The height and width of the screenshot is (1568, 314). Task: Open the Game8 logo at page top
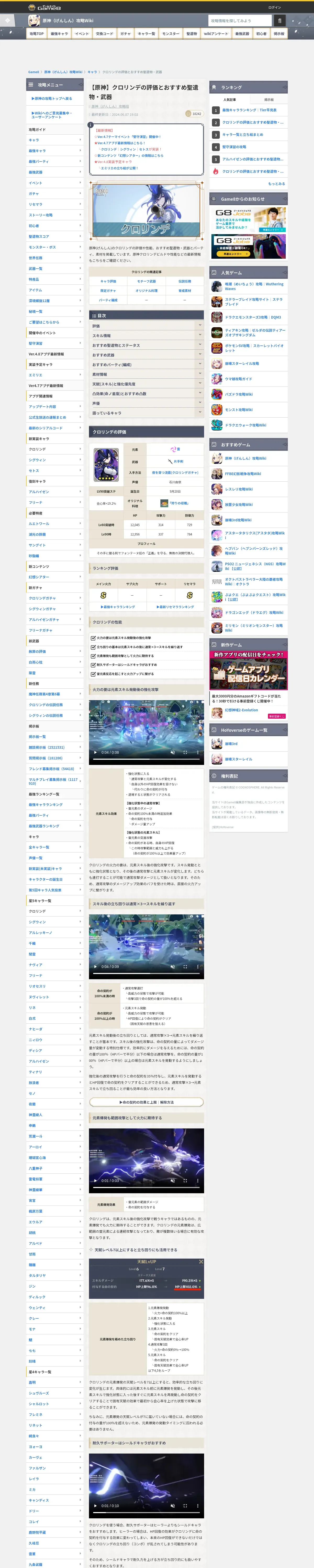pyautogui.click(x=44, y=7)
